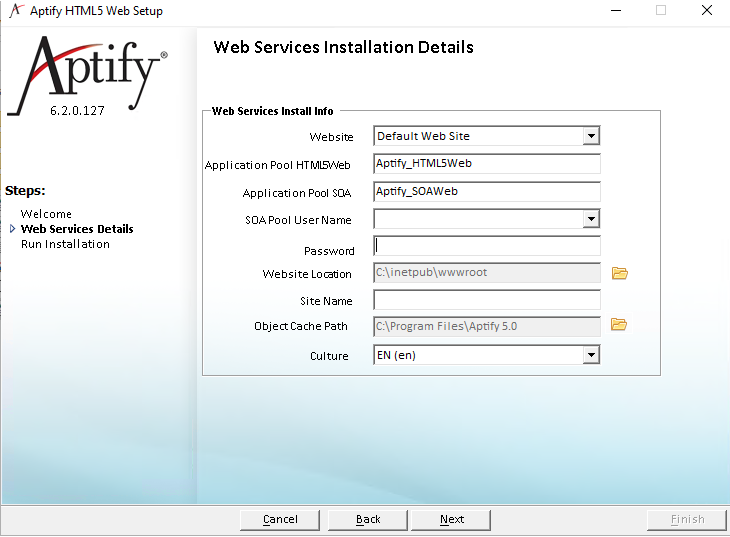Open the Website dropdown list
The height and width of the screenshot is (537, 730).
pyautogui.click(x=591, y=136)
